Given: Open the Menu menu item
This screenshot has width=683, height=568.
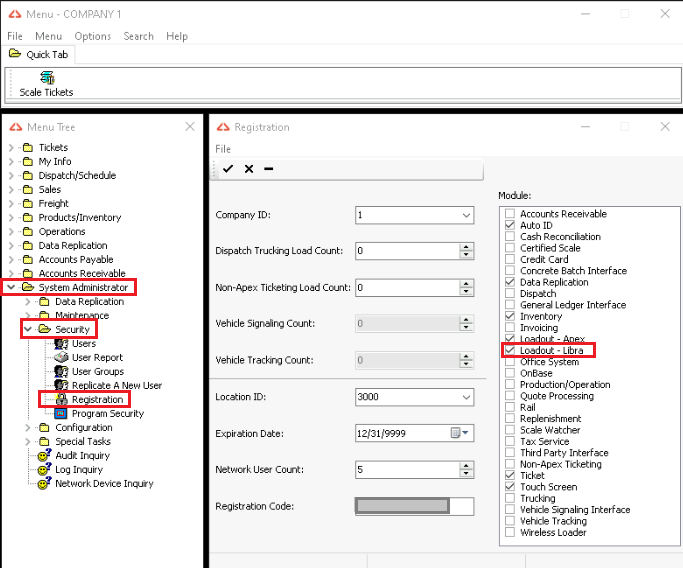Looking at the screenshot, I should (x=48, y=36).
